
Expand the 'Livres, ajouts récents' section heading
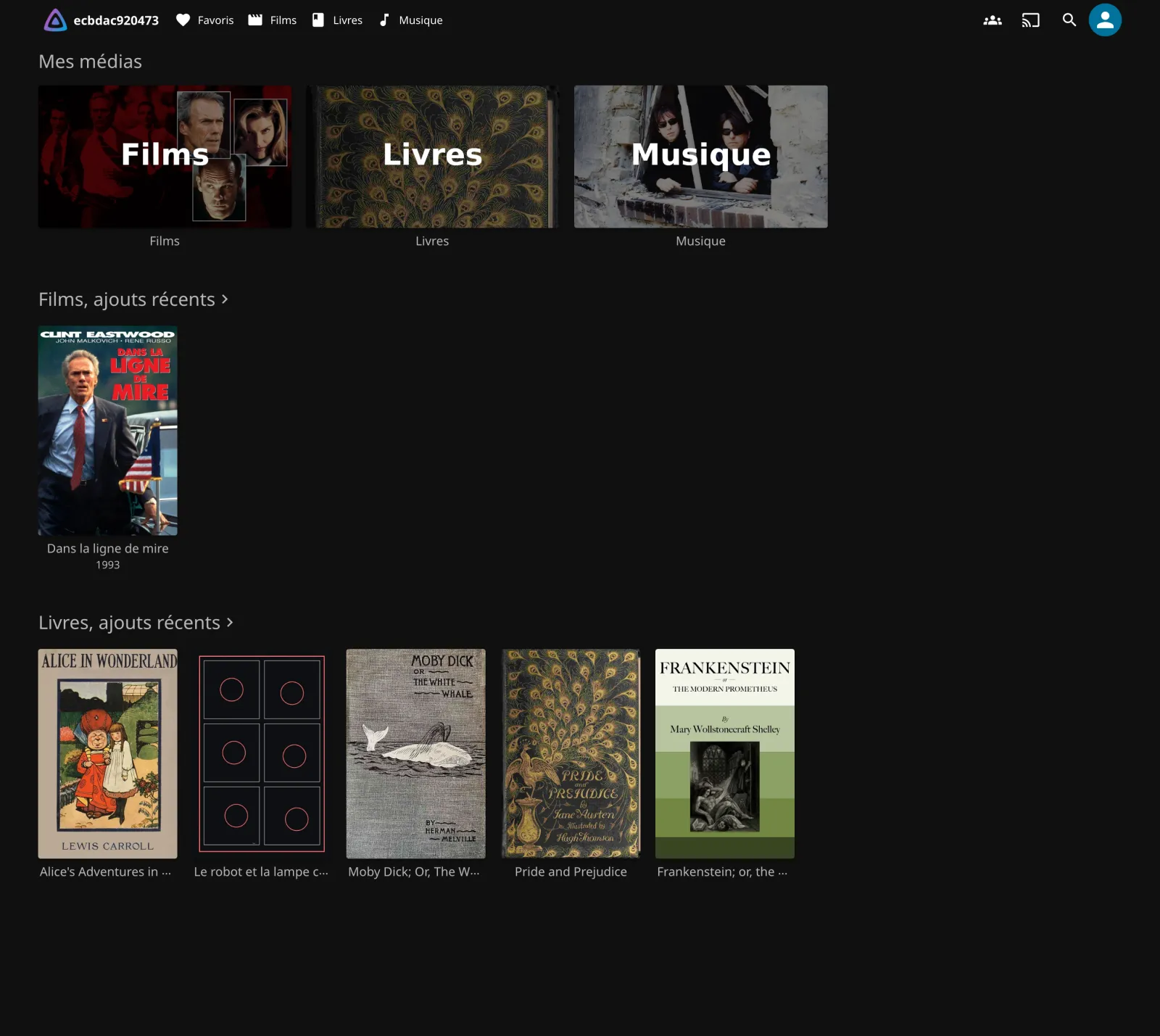(x=136, y=623)
